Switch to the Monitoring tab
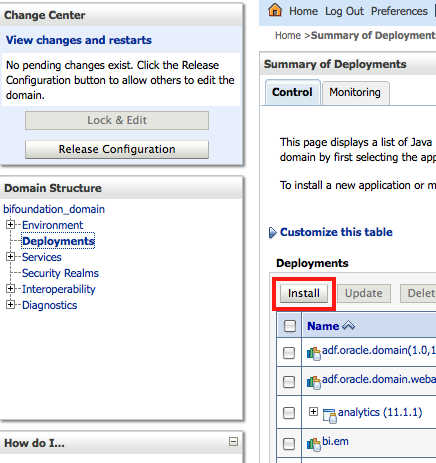Viewport: 436px width, 463px height. pyautogui.click(x=355, y=92)
